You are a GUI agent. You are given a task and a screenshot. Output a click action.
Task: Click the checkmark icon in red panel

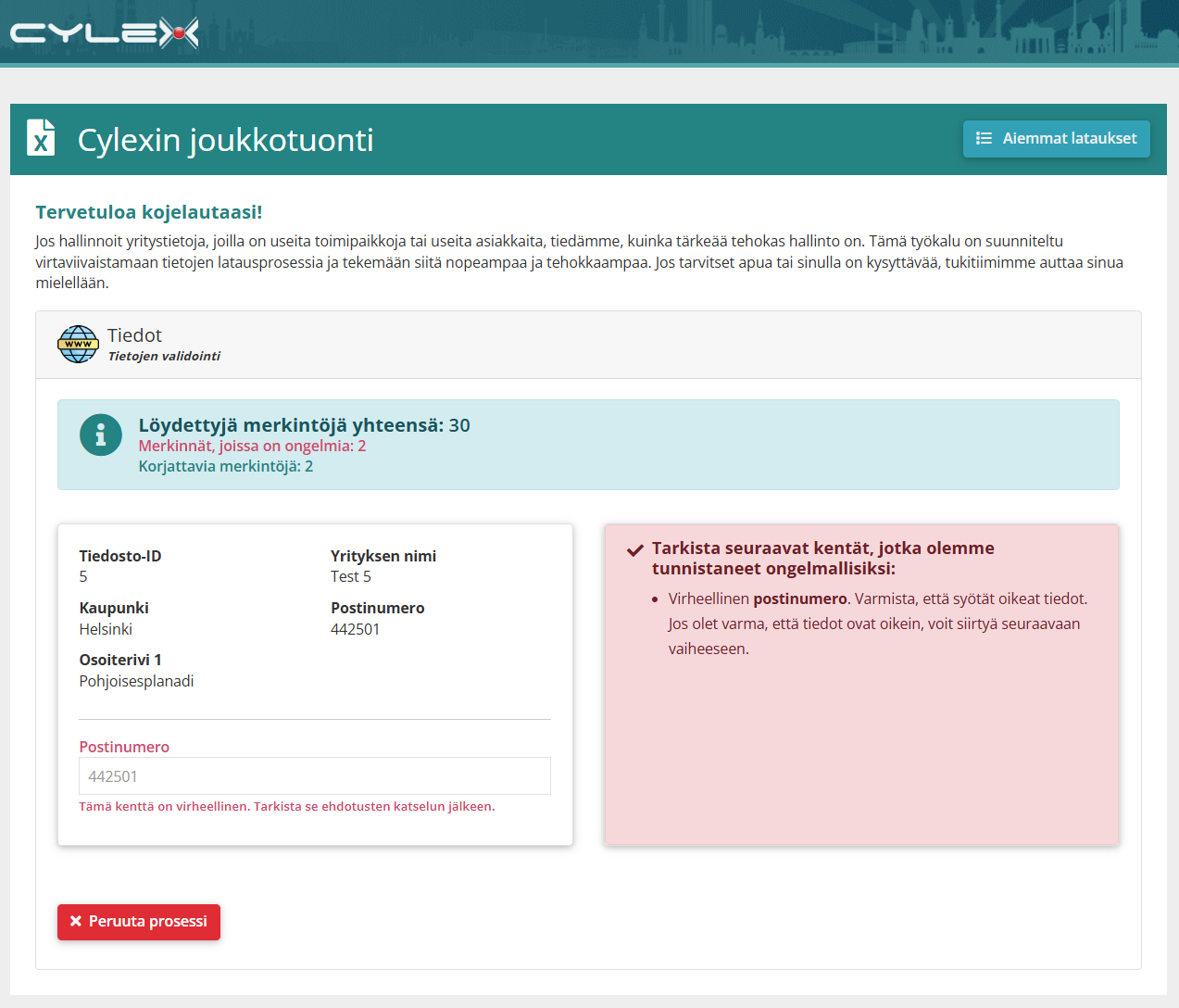coord(635,550)
